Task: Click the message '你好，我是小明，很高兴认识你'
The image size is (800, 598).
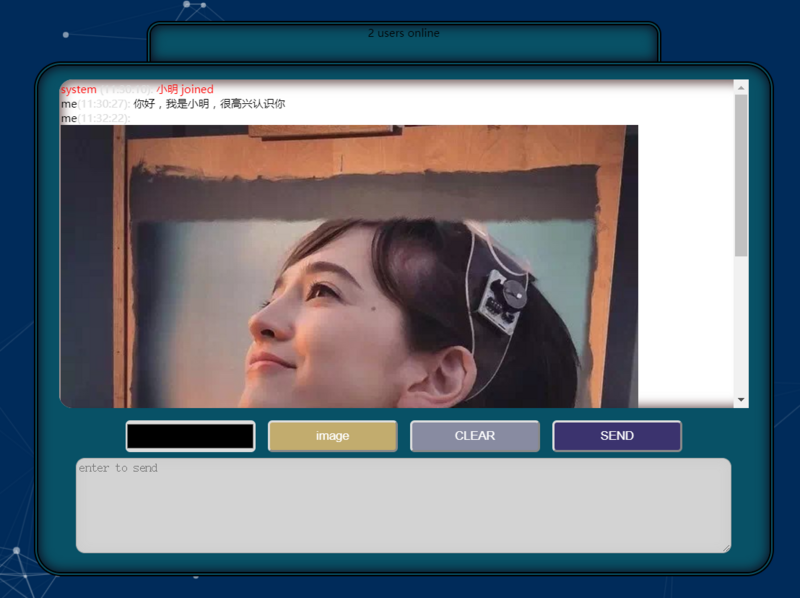Action: click(x=209, y=104)
